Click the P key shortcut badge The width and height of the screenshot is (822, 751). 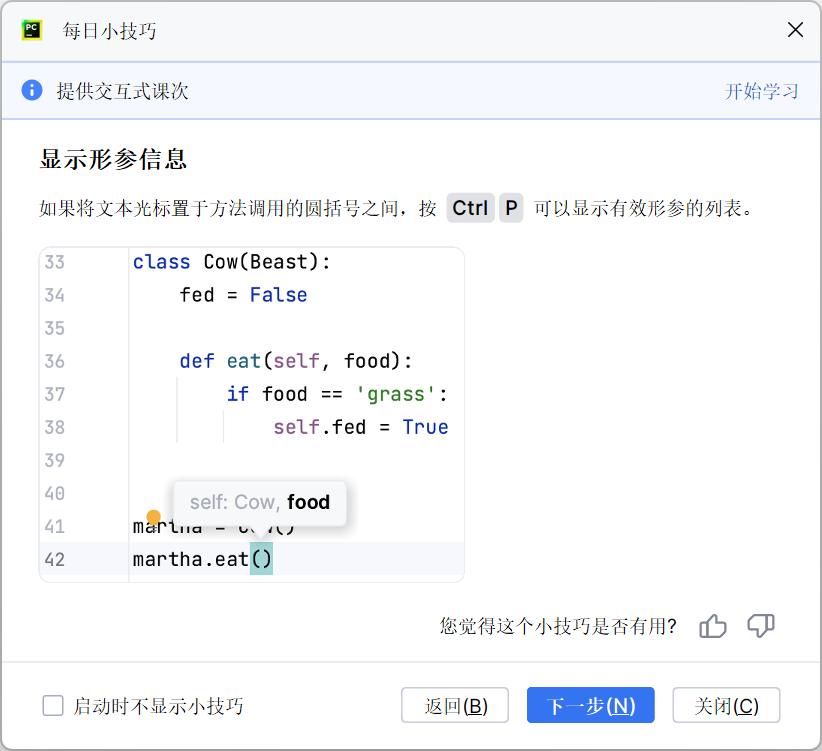point(511,208)
